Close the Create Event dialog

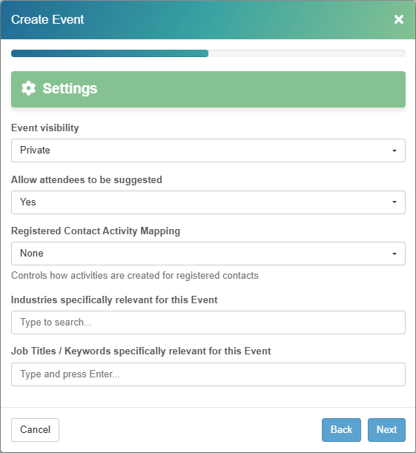point(399,19)
